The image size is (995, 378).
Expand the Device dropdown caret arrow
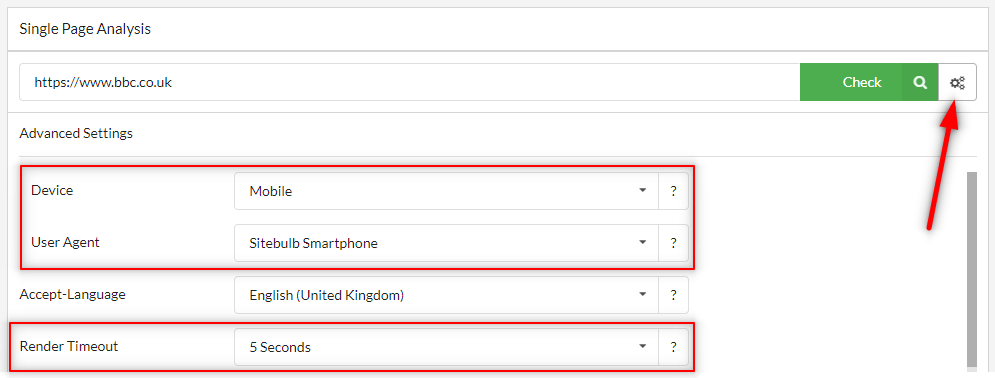tap(642, 190)
